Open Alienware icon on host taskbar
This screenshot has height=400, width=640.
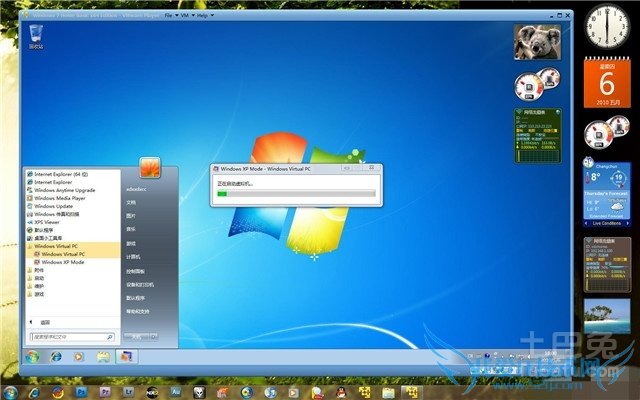(199, 393)
